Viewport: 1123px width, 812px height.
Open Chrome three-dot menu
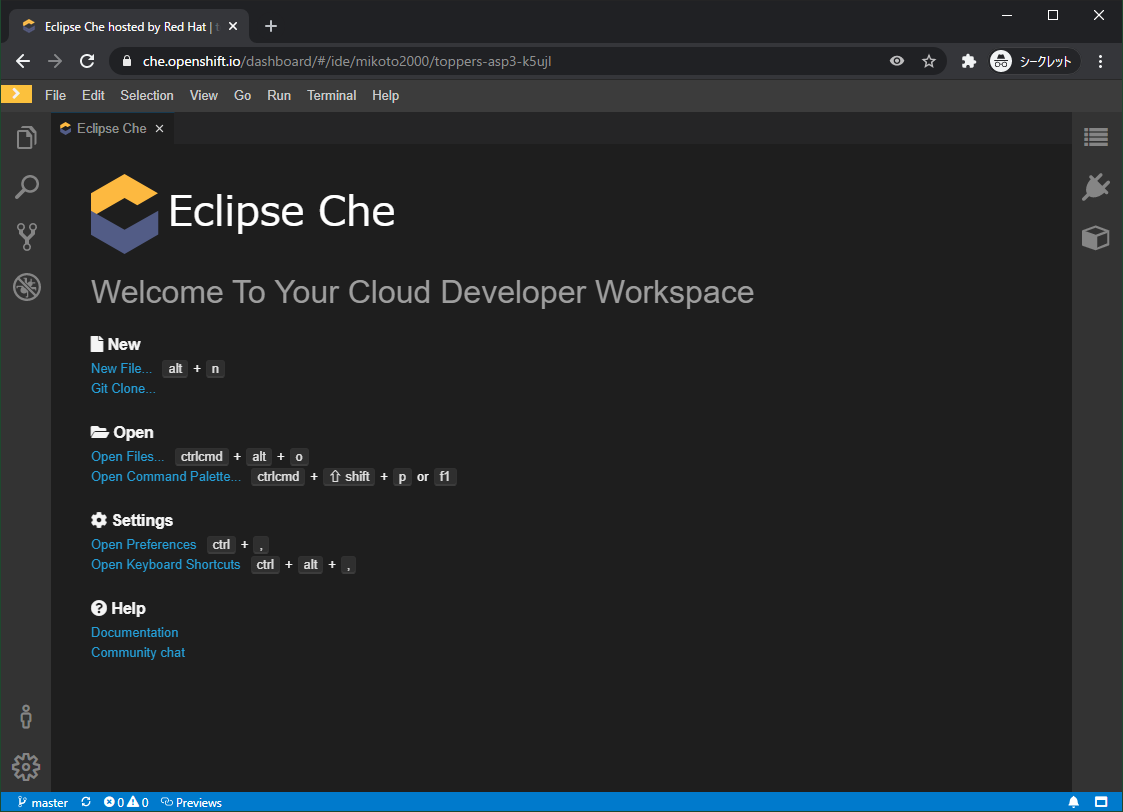coord(1101,62)
